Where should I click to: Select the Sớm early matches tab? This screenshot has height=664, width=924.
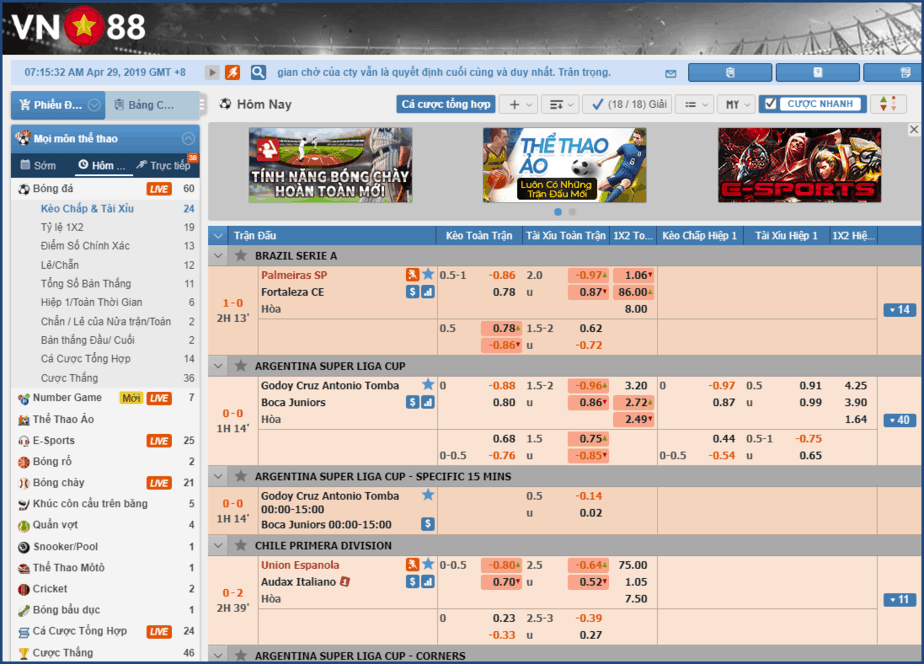pyautogui.click(x=39, y=166)
